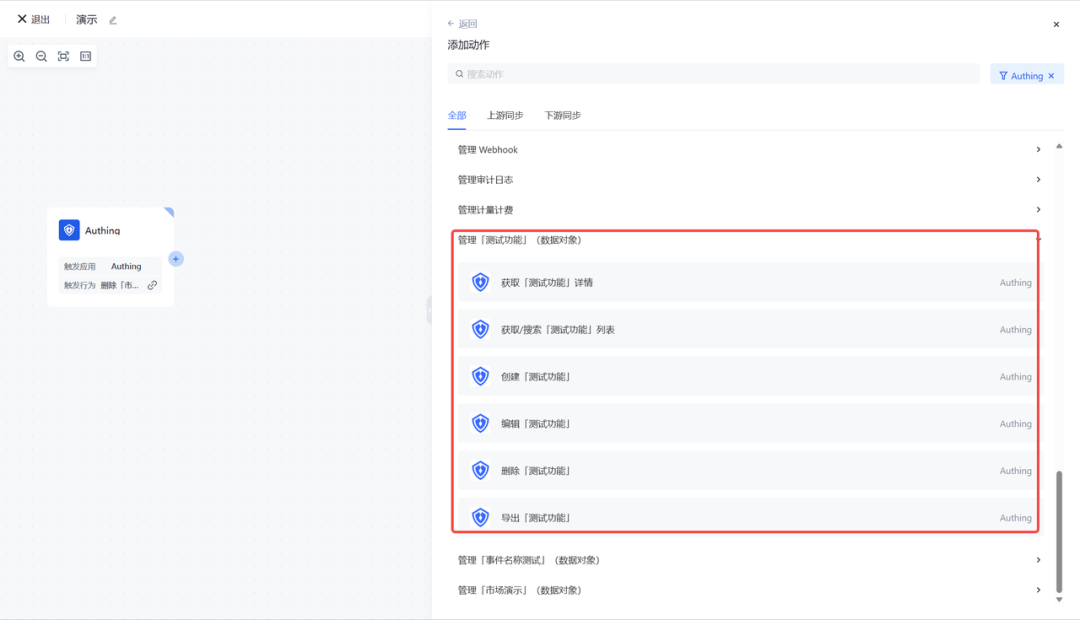Select action 获取/搜索「测试功能」列表
The image size is (1080, 620).
point(749,329)
